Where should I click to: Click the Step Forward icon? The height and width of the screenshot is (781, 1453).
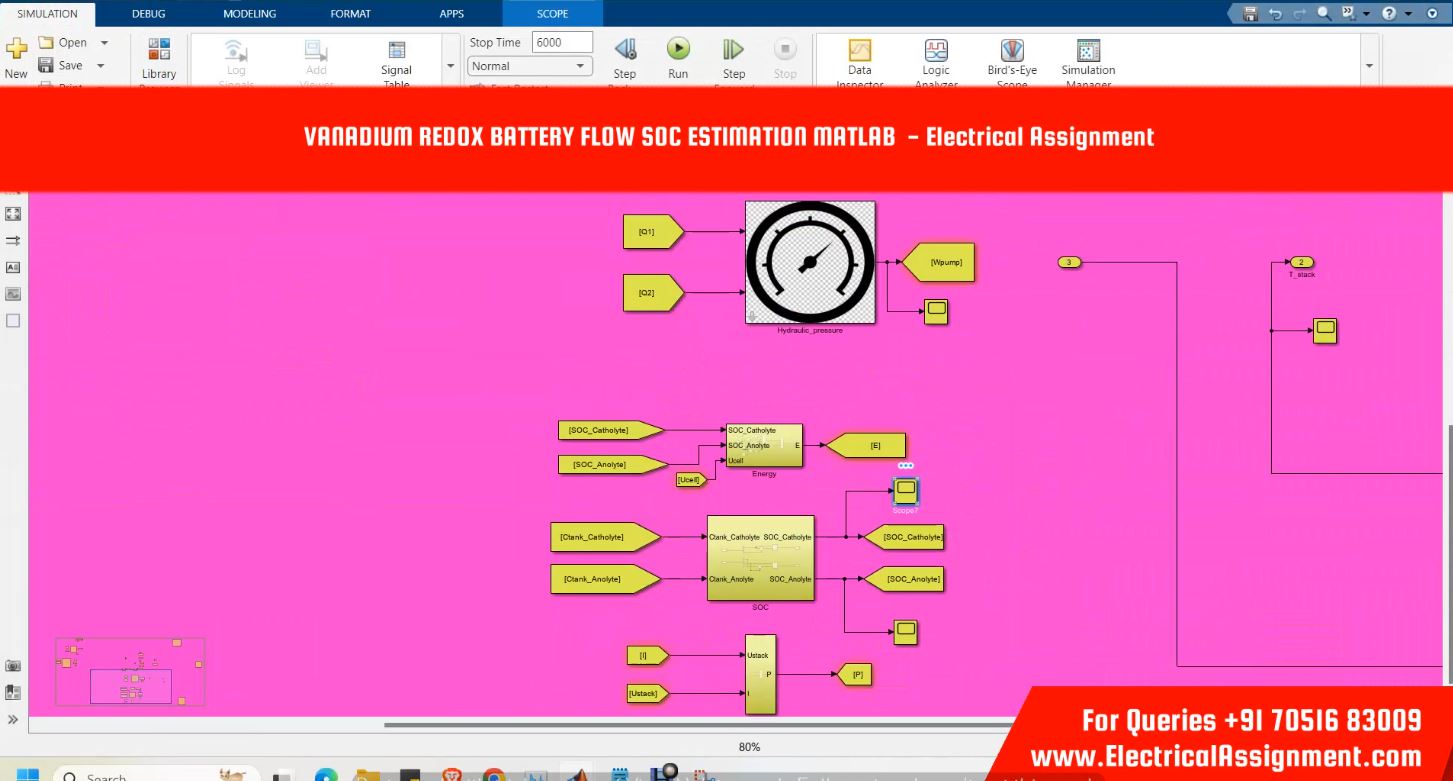click(x=733, y=50)
